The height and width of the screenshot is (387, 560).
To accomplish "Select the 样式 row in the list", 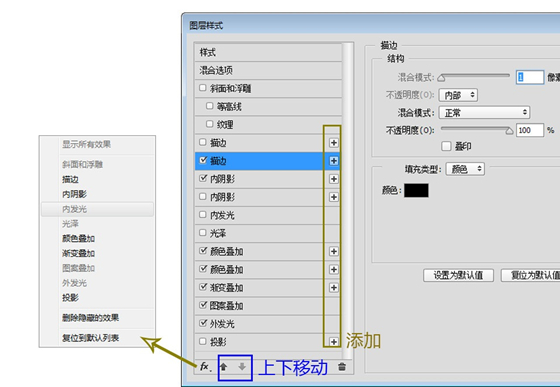I will point(268,52).
